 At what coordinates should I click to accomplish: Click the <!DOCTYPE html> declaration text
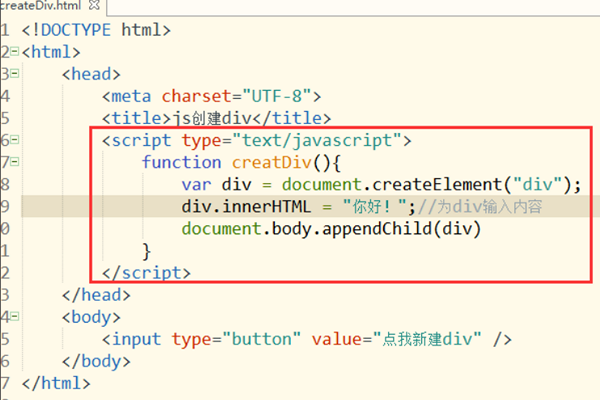(x=96, y=30)
